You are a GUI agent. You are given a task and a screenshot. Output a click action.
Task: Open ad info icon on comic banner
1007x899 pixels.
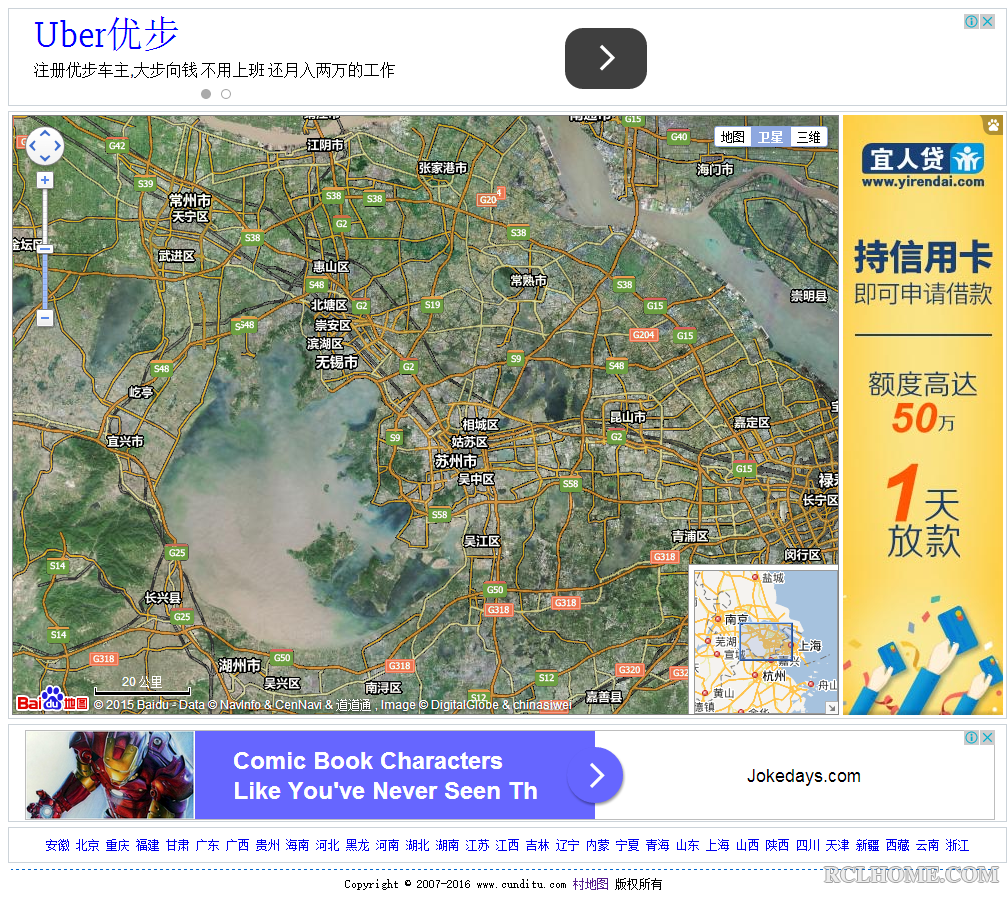(x=972, y=737)
